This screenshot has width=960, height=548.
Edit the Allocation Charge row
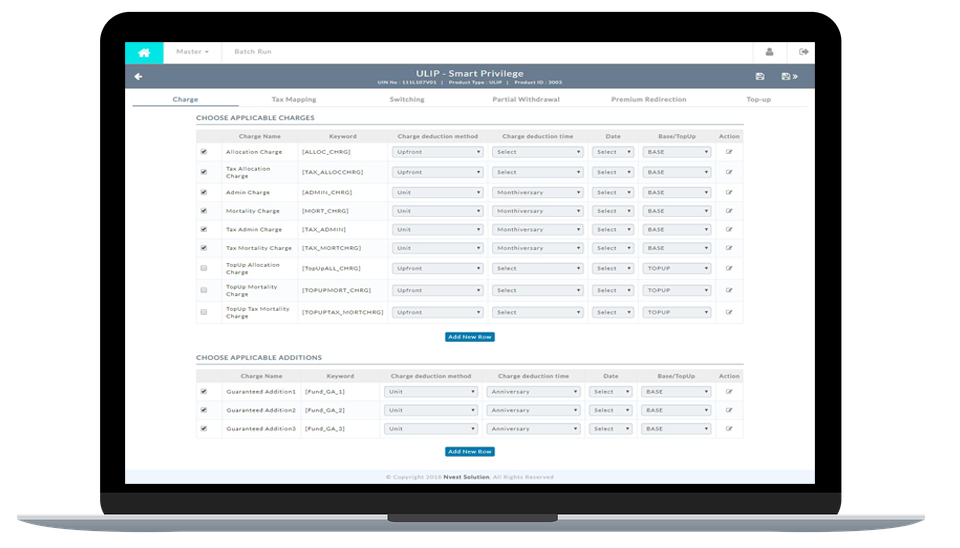tap(729, 152)
